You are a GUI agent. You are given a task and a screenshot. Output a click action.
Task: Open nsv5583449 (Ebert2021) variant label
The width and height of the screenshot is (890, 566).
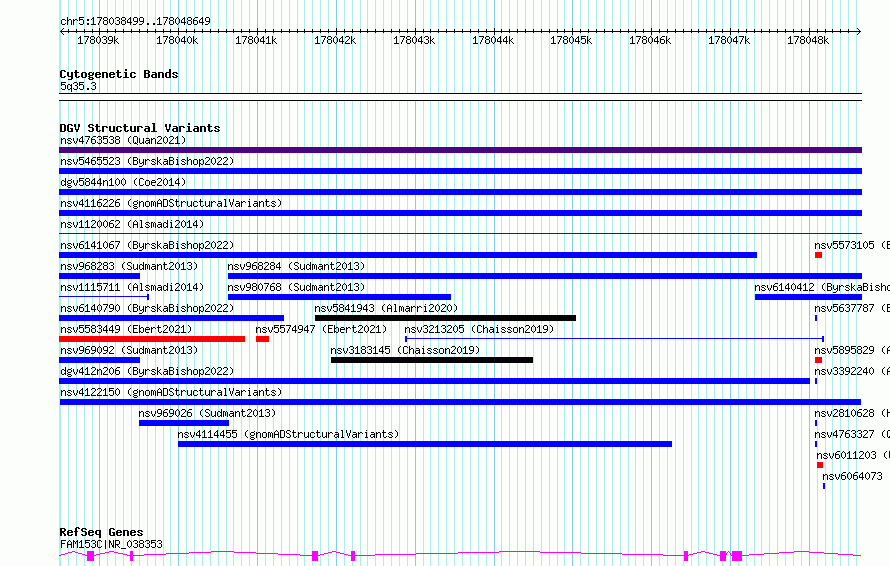coord(126,329)
